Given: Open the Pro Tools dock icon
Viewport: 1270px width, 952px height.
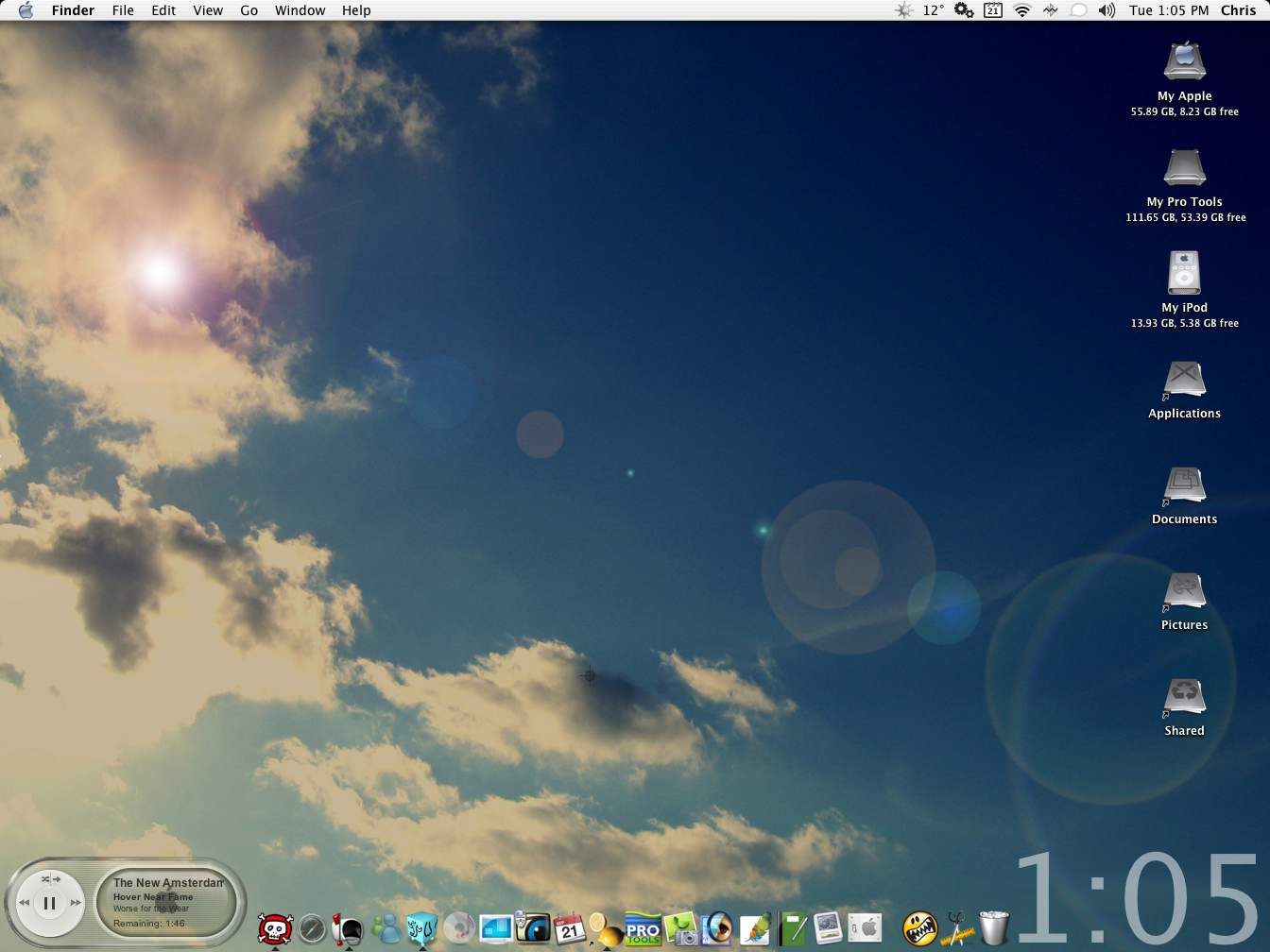Looking at the screenshot, I should 643,929.
